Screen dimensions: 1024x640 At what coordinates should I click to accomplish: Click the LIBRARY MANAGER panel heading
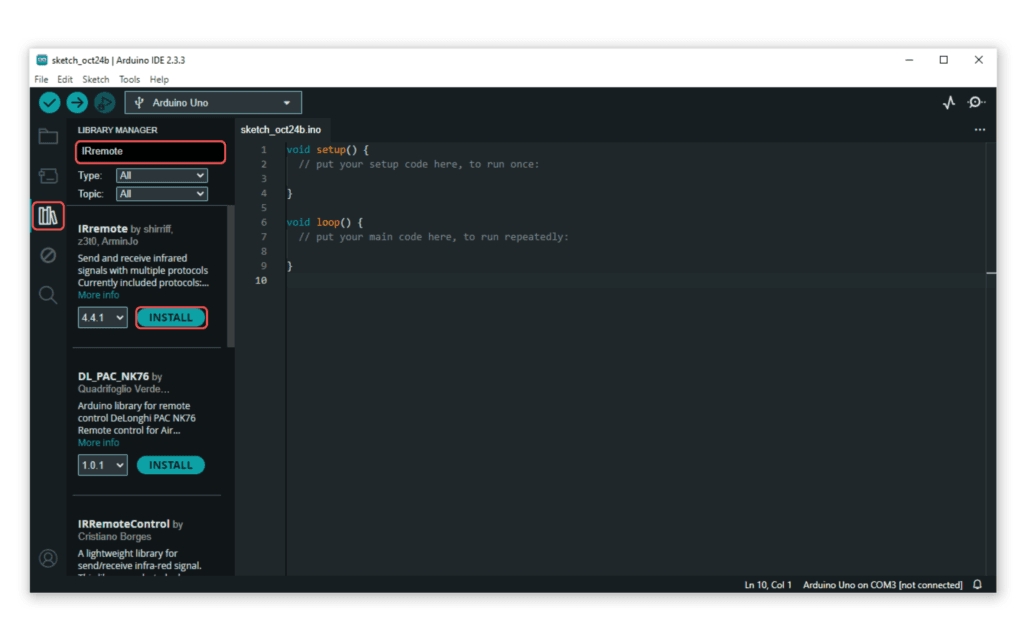click(118, 130)
